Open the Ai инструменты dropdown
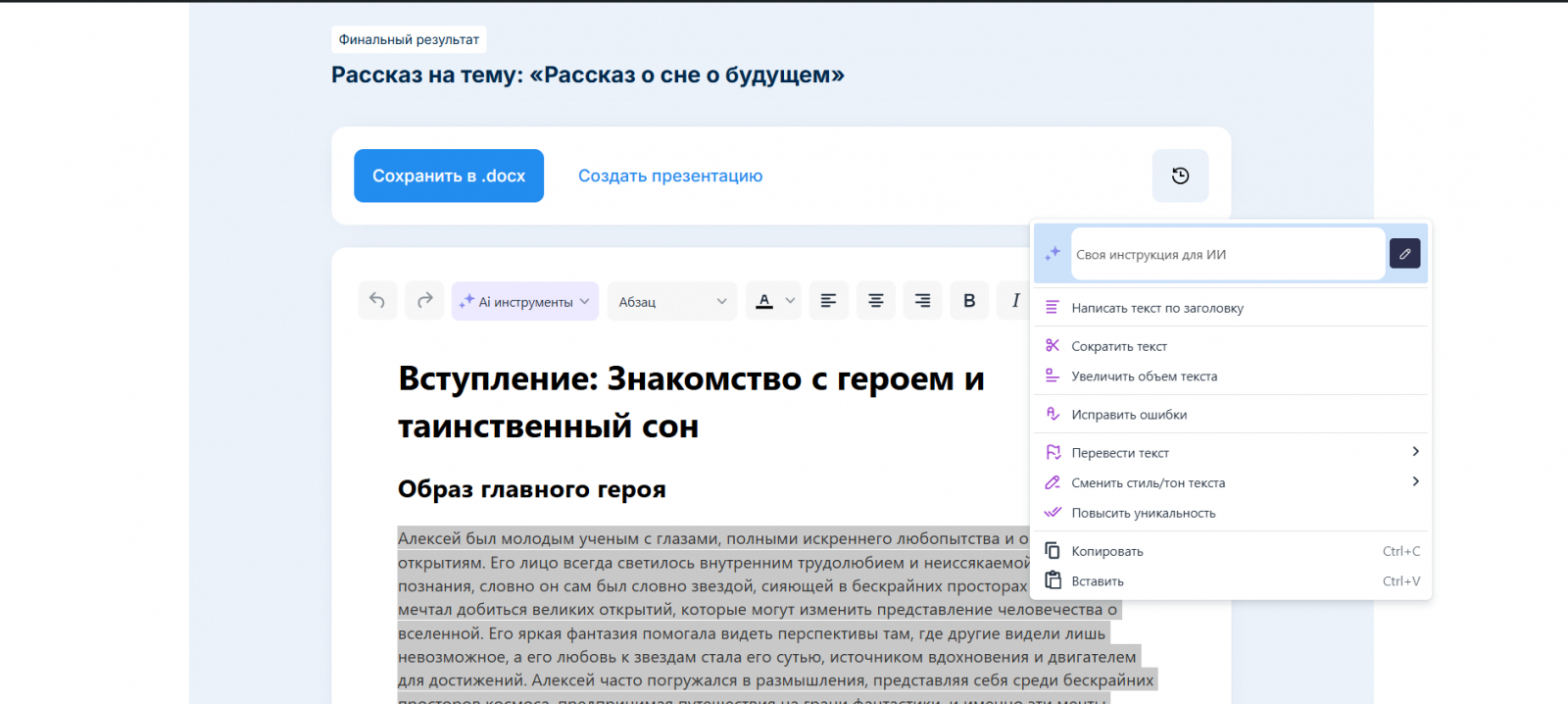Image resolution: width=1568 pixels, height=704 pixels. [524, 301]
